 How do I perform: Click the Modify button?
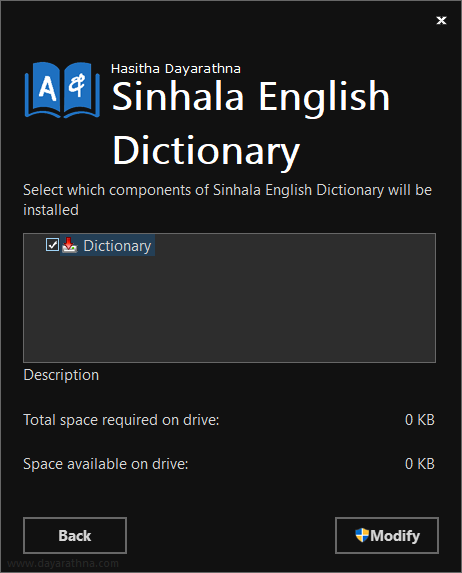tap(387, 535)
